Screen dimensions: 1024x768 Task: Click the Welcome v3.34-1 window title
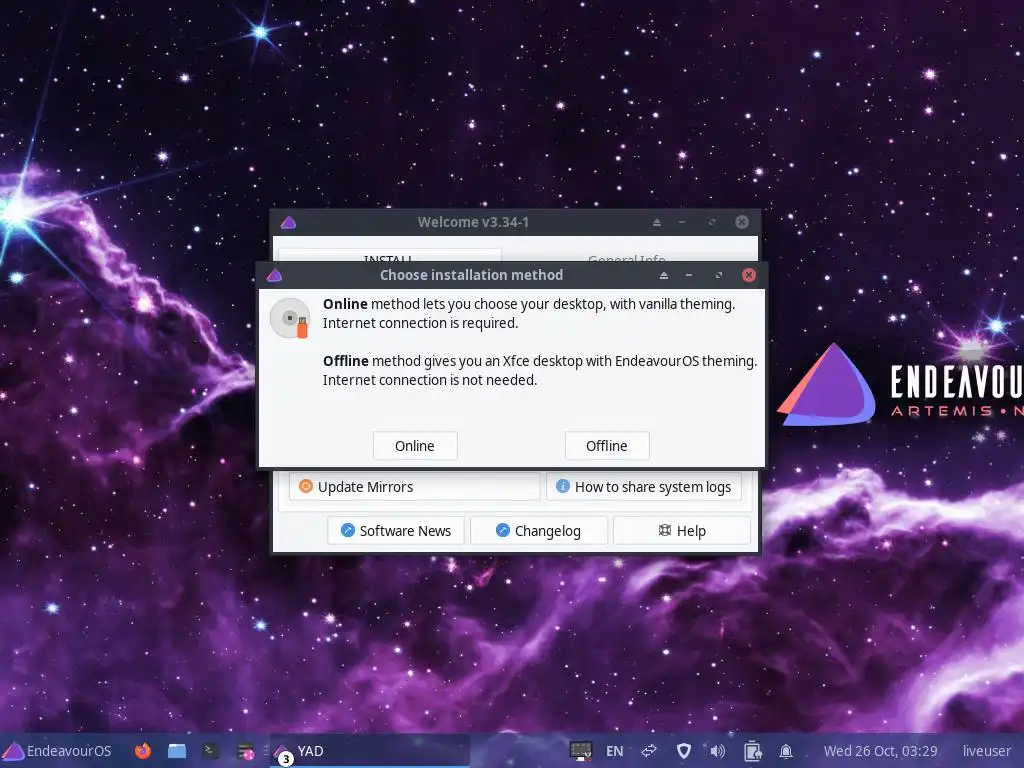(x=473, y=222)
